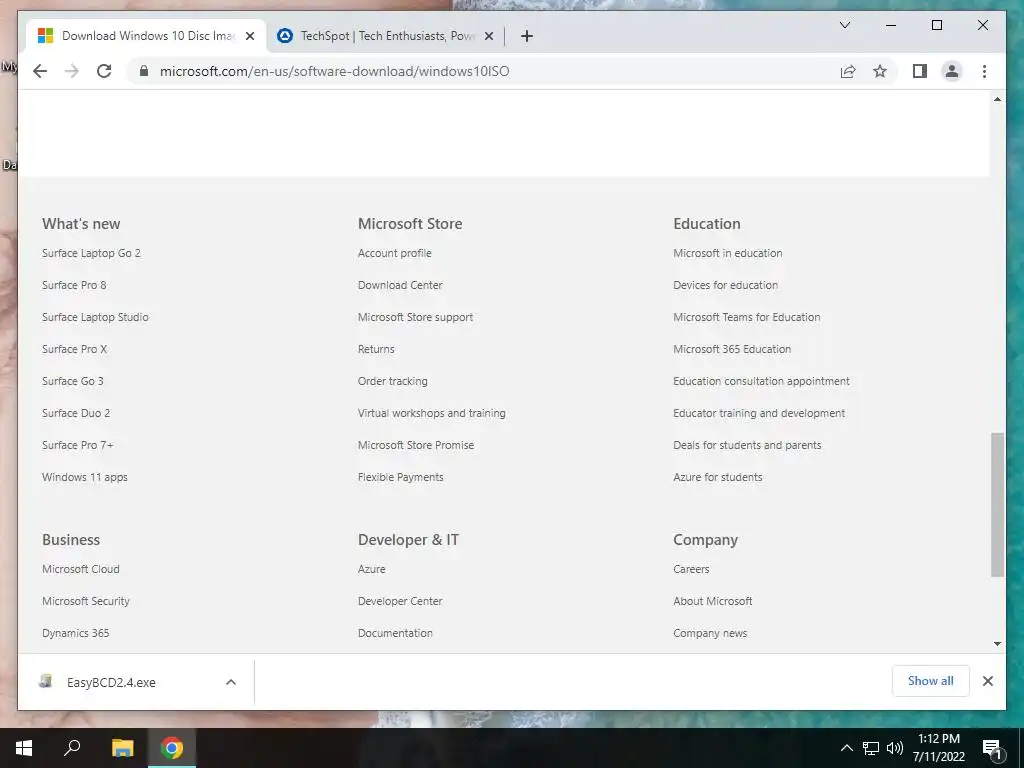Open the Surface Laptop Studio link
Screen dimensions: 1024x768
click(x=95, y=317)
